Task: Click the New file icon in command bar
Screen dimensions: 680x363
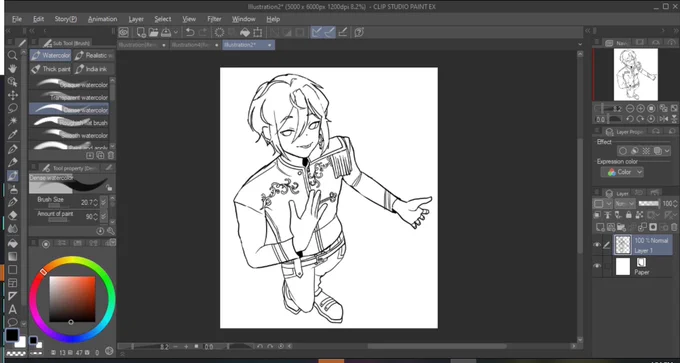Action: 141,32
